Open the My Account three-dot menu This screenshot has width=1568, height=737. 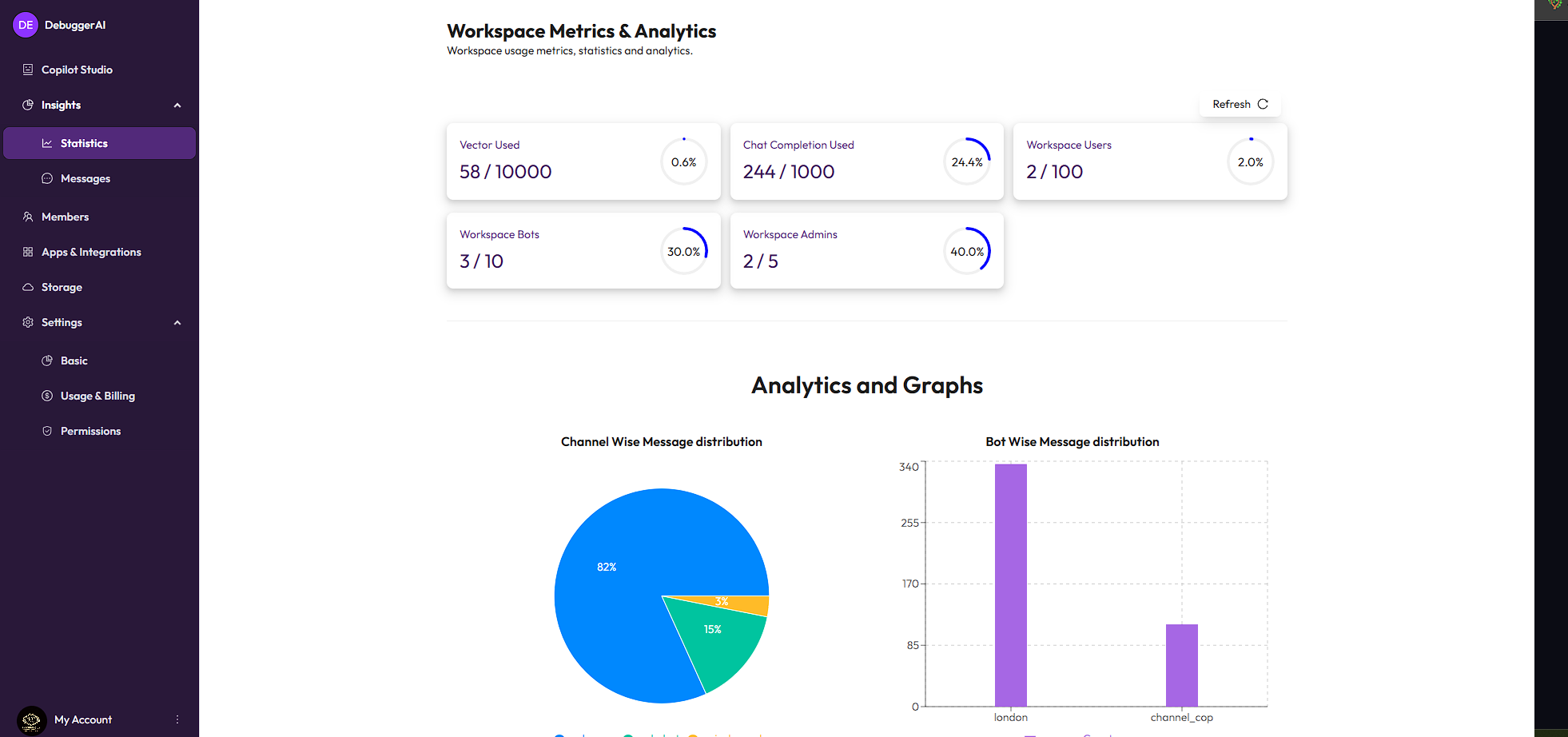coord(177,719)
